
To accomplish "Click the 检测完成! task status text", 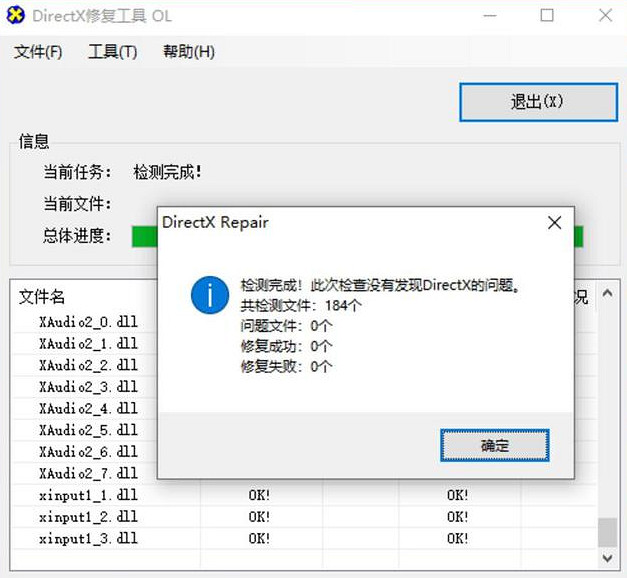I will pos(167,172).
